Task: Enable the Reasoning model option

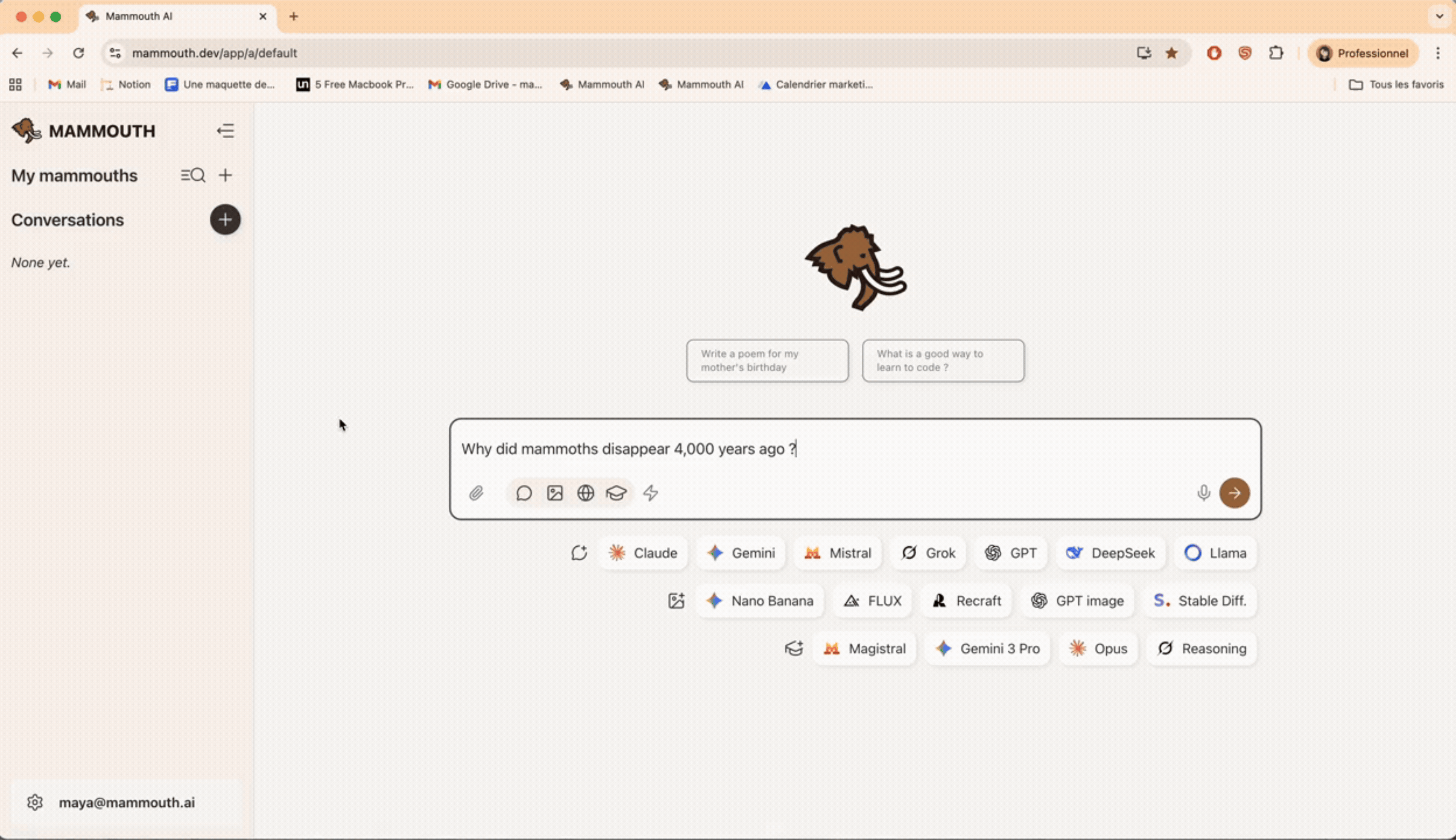Action: pos(1200,648)
